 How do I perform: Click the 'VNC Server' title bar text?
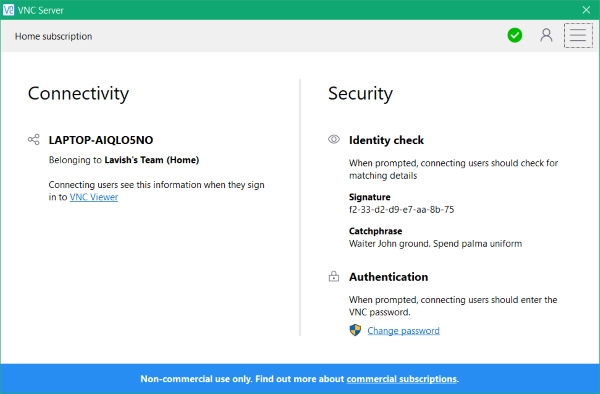point(41,10)
